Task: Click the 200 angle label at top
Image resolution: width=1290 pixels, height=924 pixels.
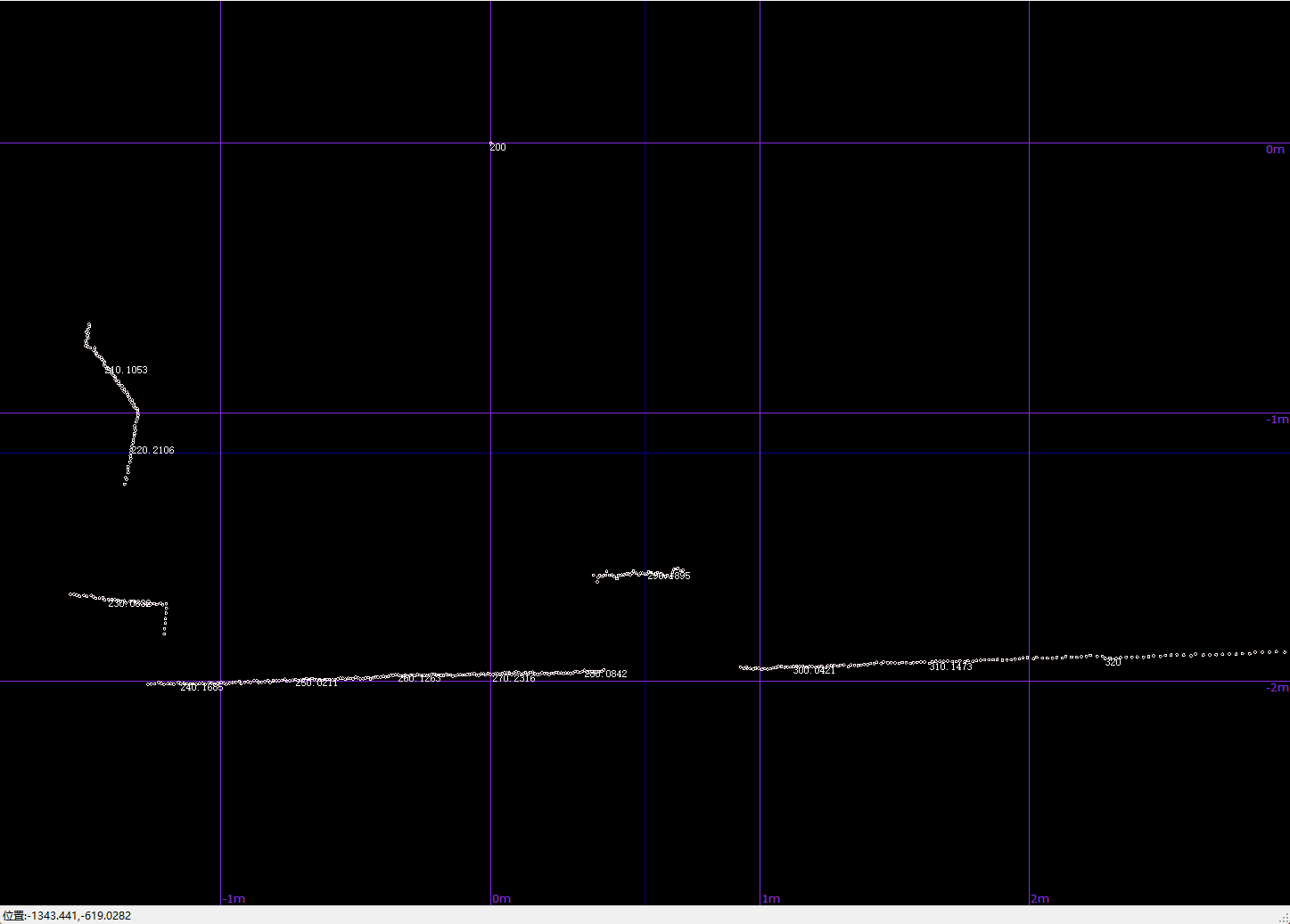Action: coord(497,147)
